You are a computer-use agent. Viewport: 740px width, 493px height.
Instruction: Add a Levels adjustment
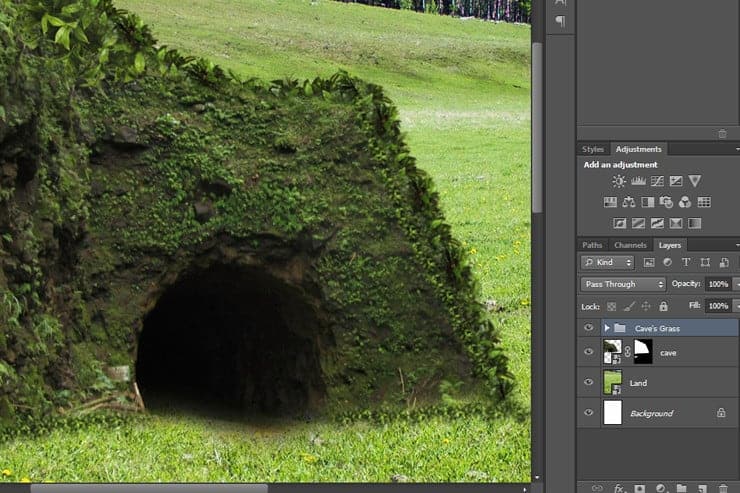pyautogui.click(x=638, y=181)
